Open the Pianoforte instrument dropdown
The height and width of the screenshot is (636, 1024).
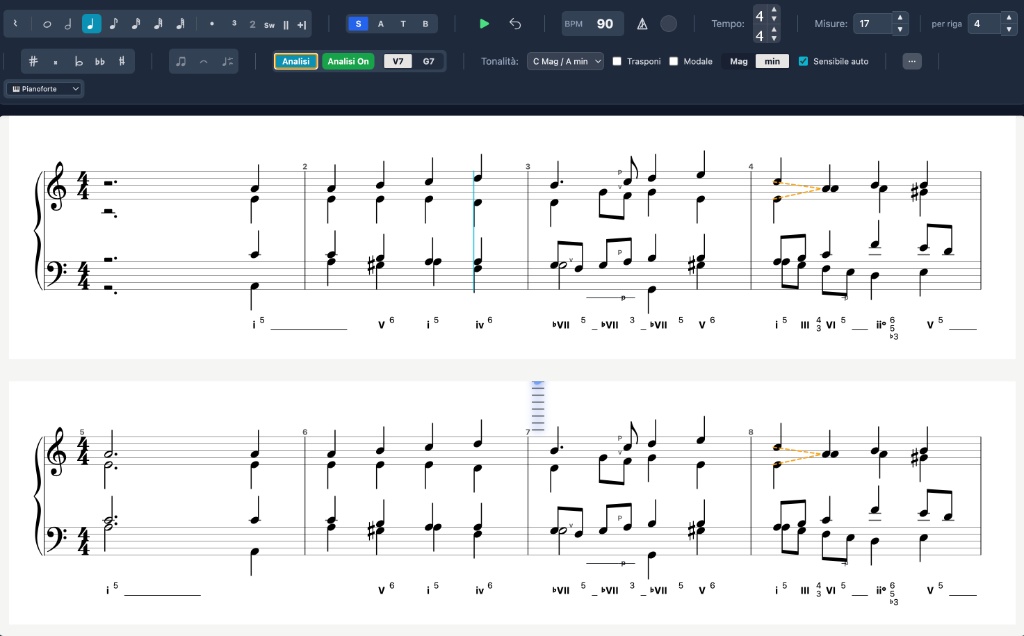point(43,88)
